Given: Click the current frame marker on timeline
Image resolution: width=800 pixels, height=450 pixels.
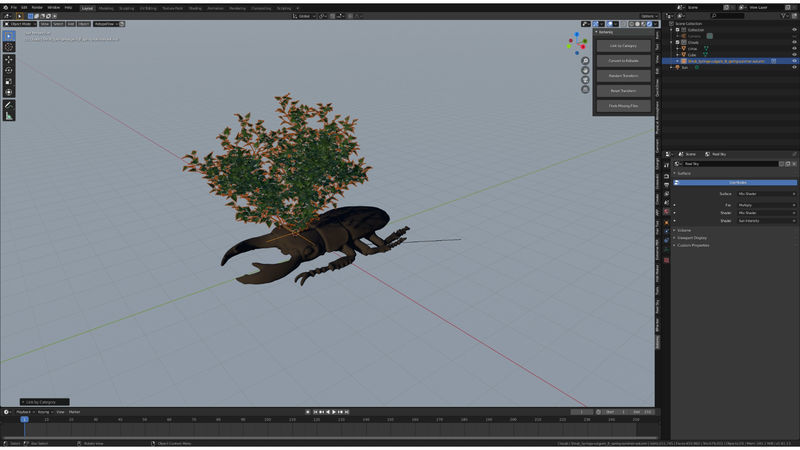Looking at the screenshot, I should pos(24,419).
